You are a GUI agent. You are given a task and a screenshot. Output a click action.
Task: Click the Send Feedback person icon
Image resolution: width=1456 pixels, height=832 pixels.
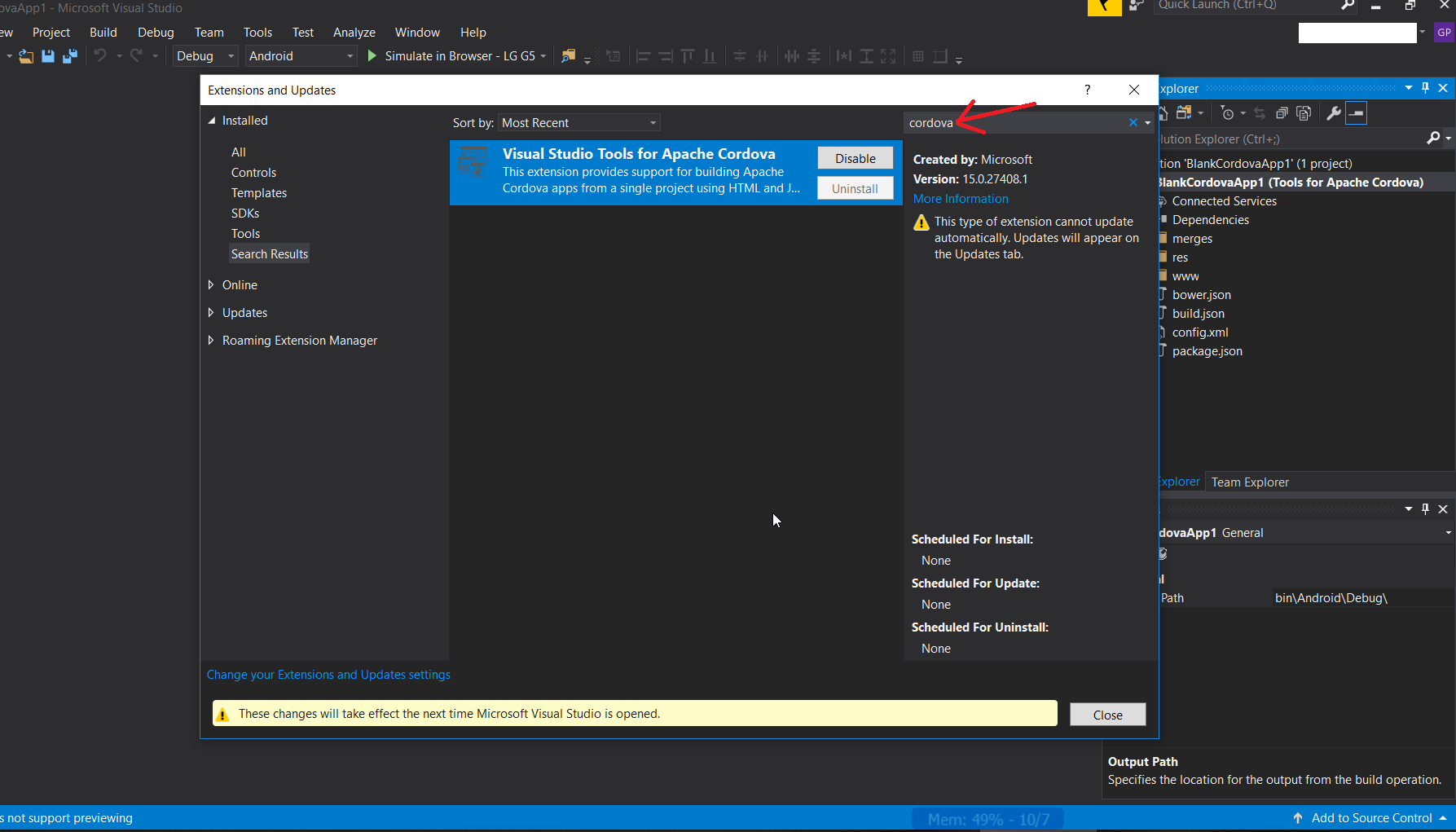[x=1137, y=6]
